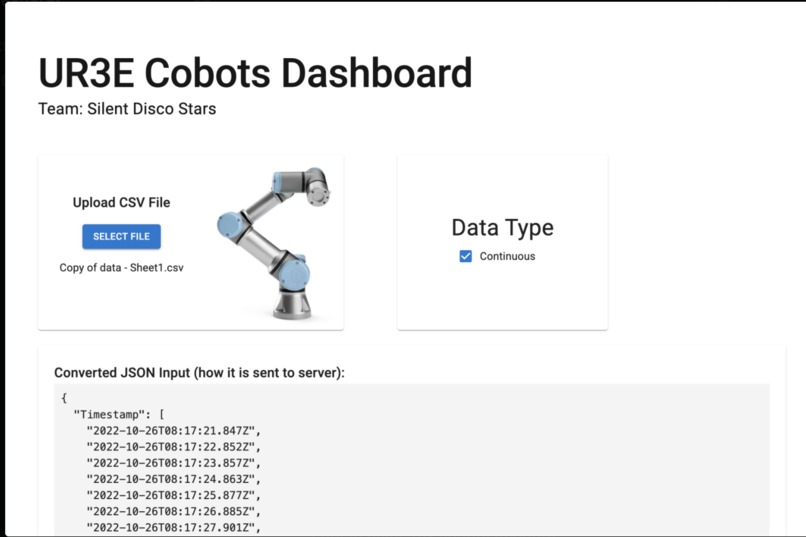806x537 pixels.
Task: Click timestamp 2022-10-26T08:17:22.852Z
Action: coord(174,447)
